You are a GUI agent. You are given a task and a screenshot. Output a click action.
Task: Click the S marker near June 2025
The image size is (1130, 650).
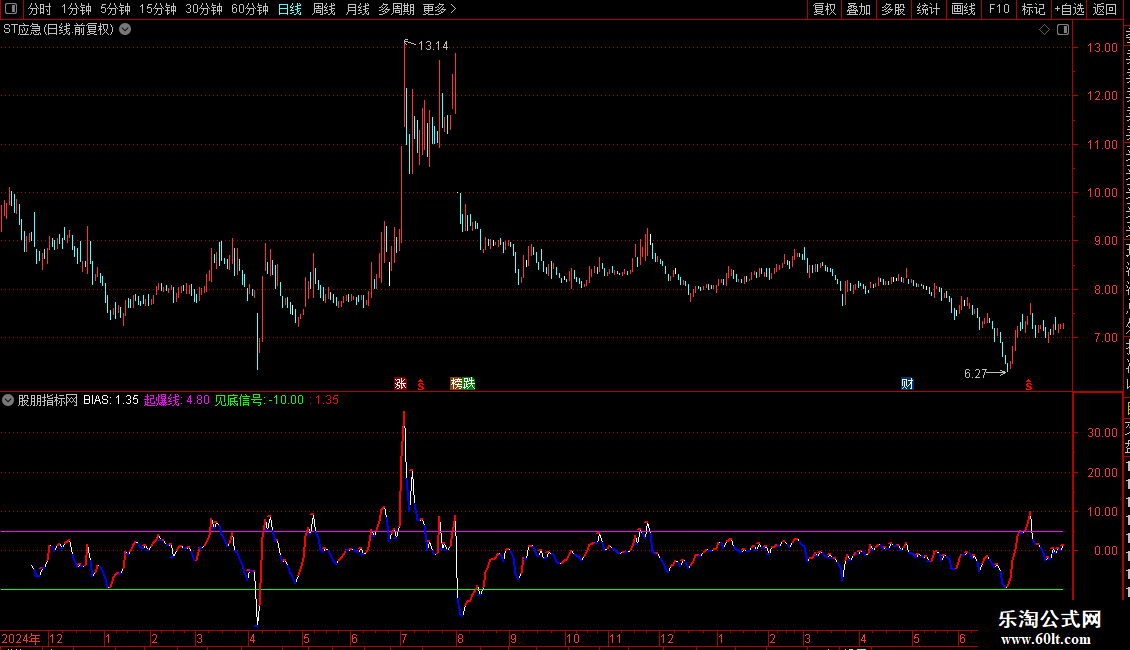pyautogui.click(x=1028, y=385)
